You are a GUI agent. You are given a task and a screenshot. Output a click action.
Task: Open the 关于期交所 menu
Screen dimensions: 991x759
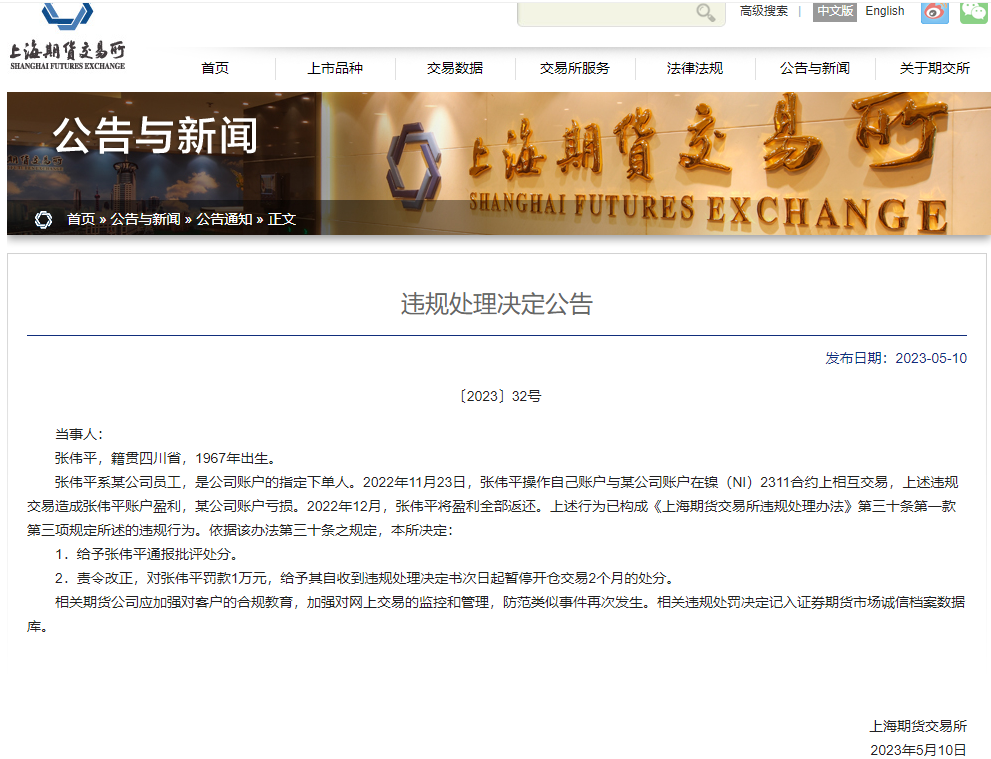[935, 68]
